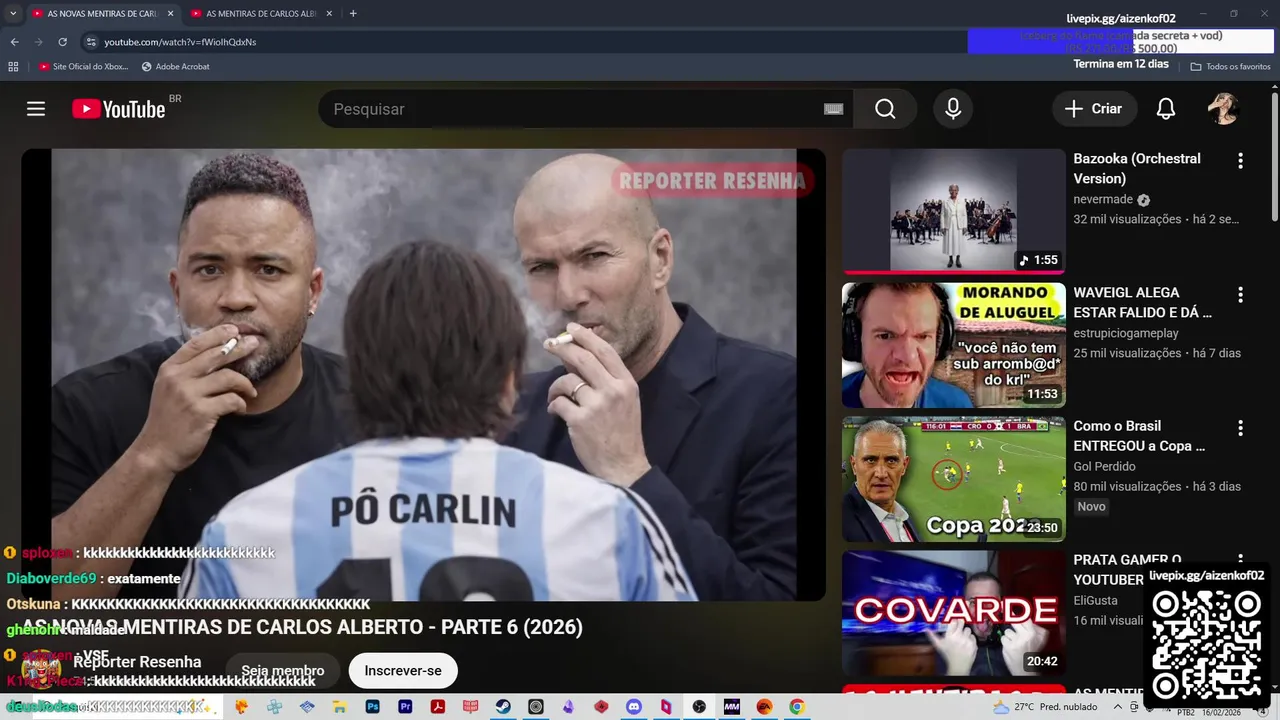The width and height of the screenshot is (1280, 720).
Task: Open the site information icon in address bar
Action: (x=91, y=42)
